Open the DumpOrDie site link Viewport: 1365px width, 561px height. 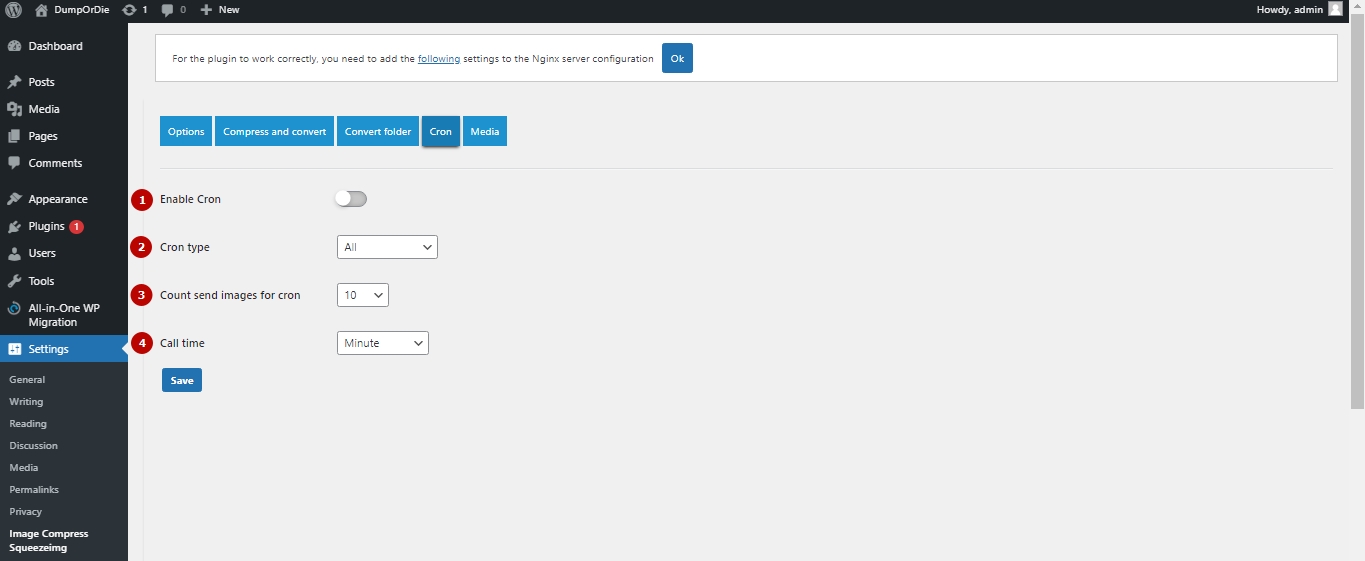[x=82, y=9]
